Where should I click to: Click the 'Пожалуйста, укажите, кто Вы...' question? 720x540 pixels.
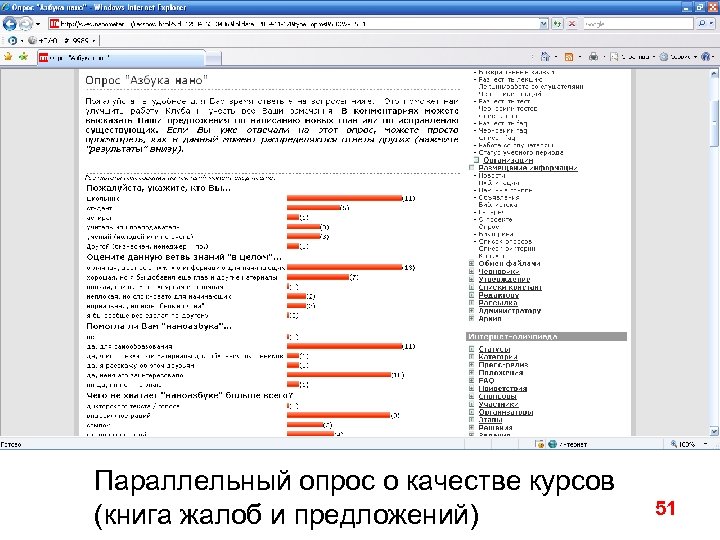pos(158,188)
